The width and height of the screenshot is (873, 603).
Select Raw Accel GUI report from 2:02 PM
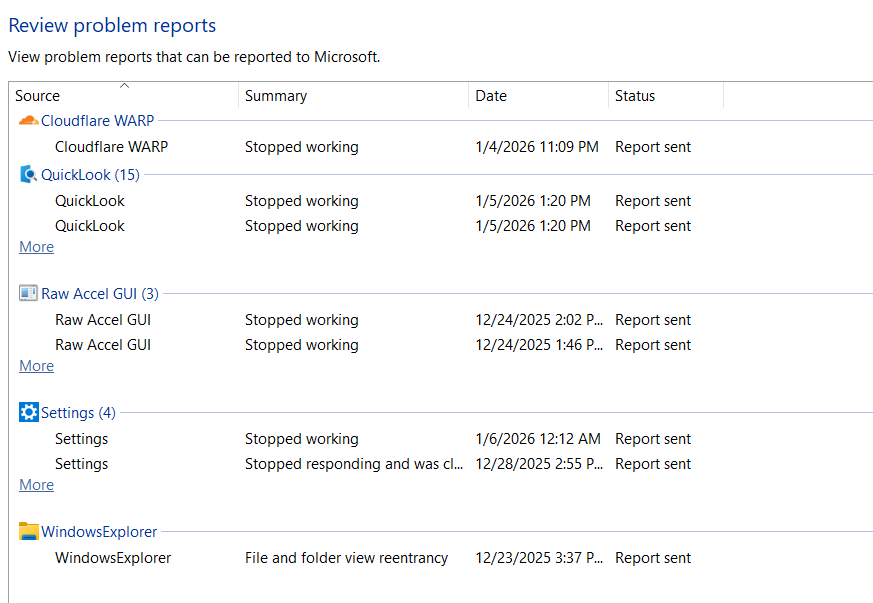[x=103, y=320]
